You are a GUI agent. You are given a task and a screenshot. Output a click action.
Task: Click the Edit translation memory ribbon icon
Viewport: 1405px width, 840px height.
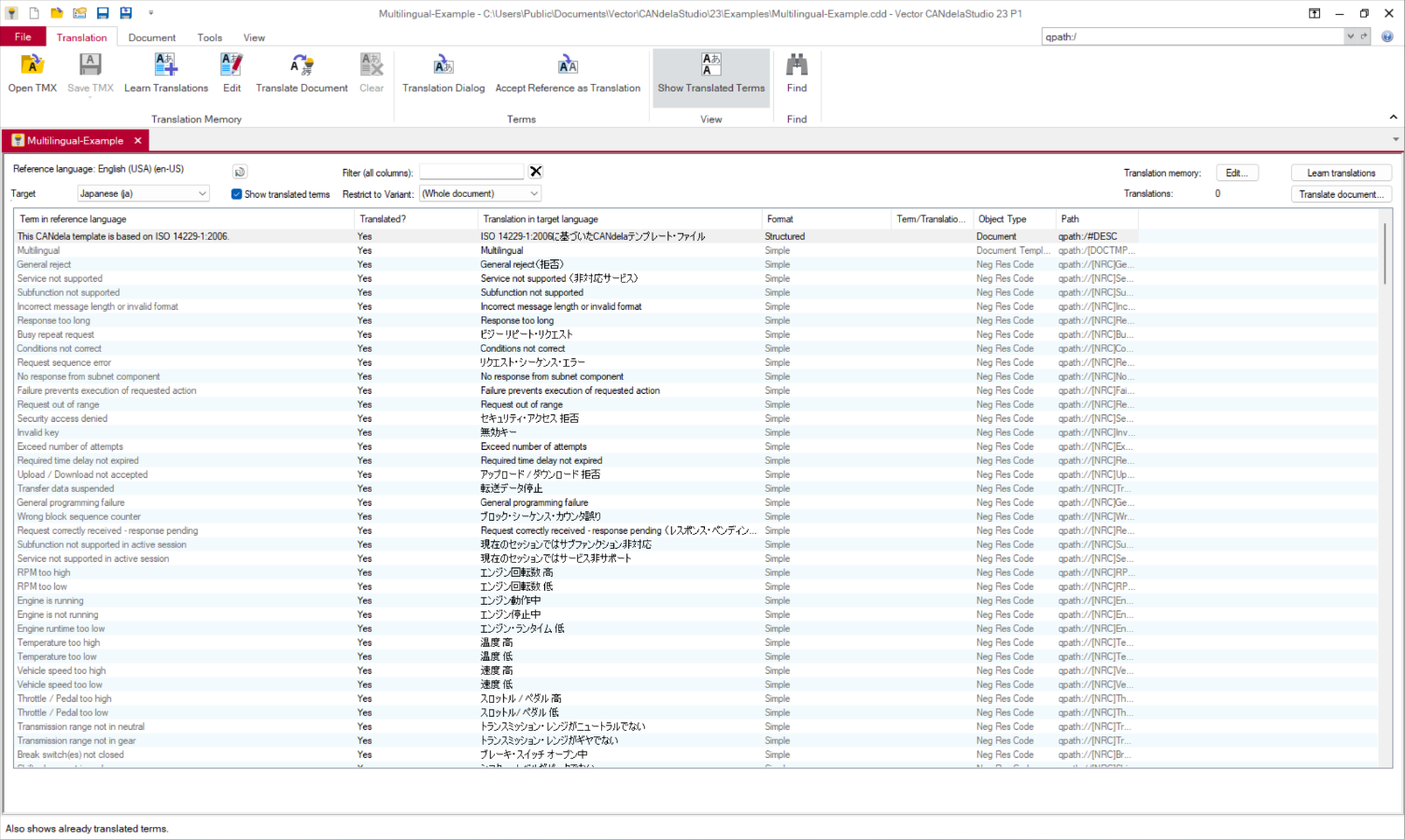tap(232, 75)
